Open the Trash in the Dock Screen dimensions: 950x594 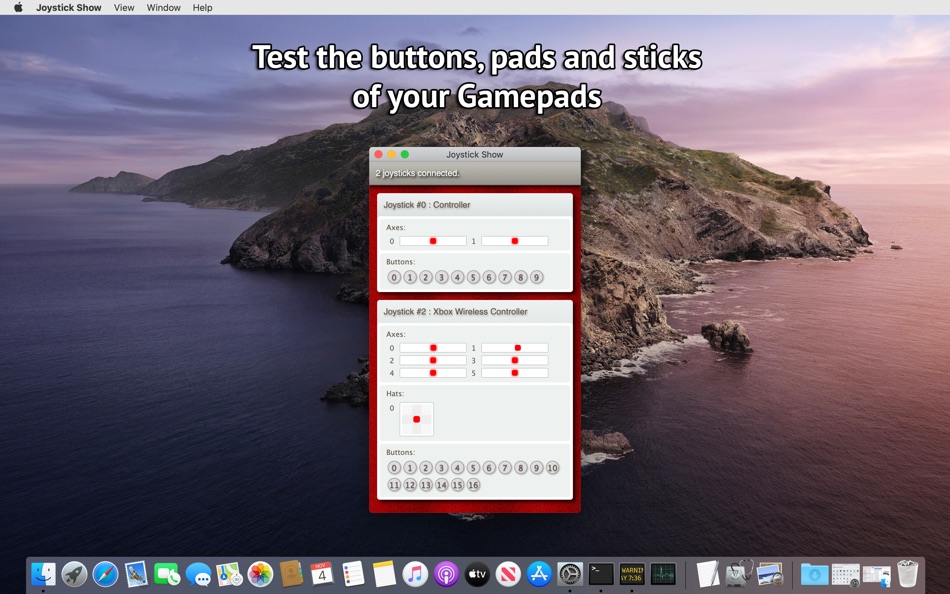coord(908,573)
